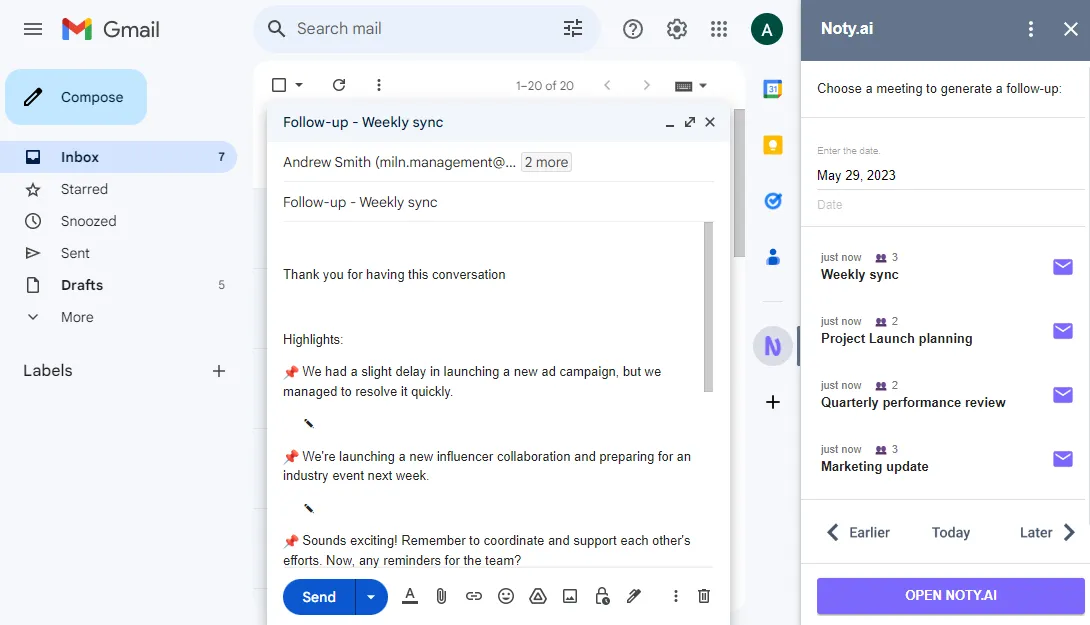Click the Search mail field

425,29
